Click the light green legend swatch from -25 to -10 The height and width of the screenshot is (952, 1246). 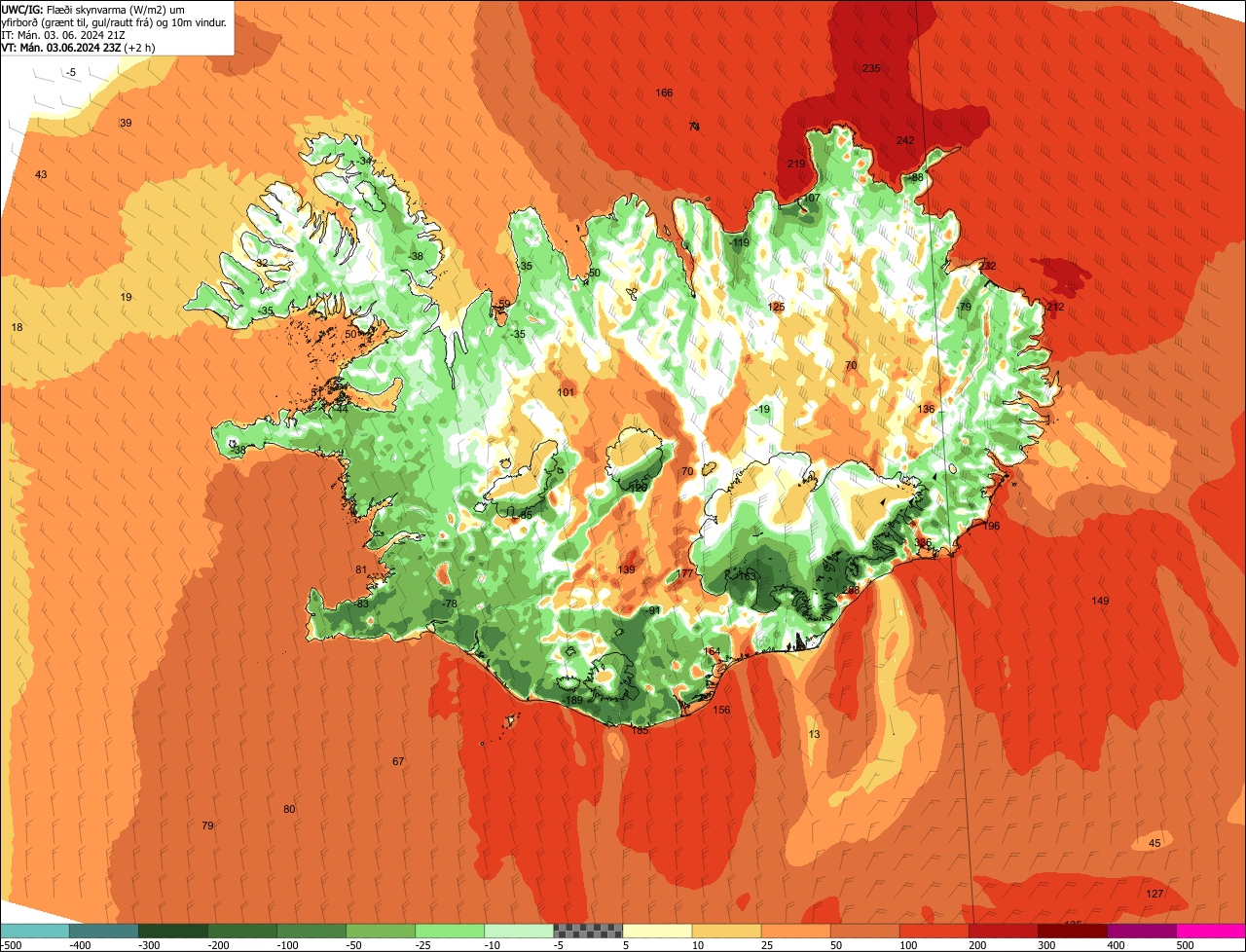(x=450, y=931)
